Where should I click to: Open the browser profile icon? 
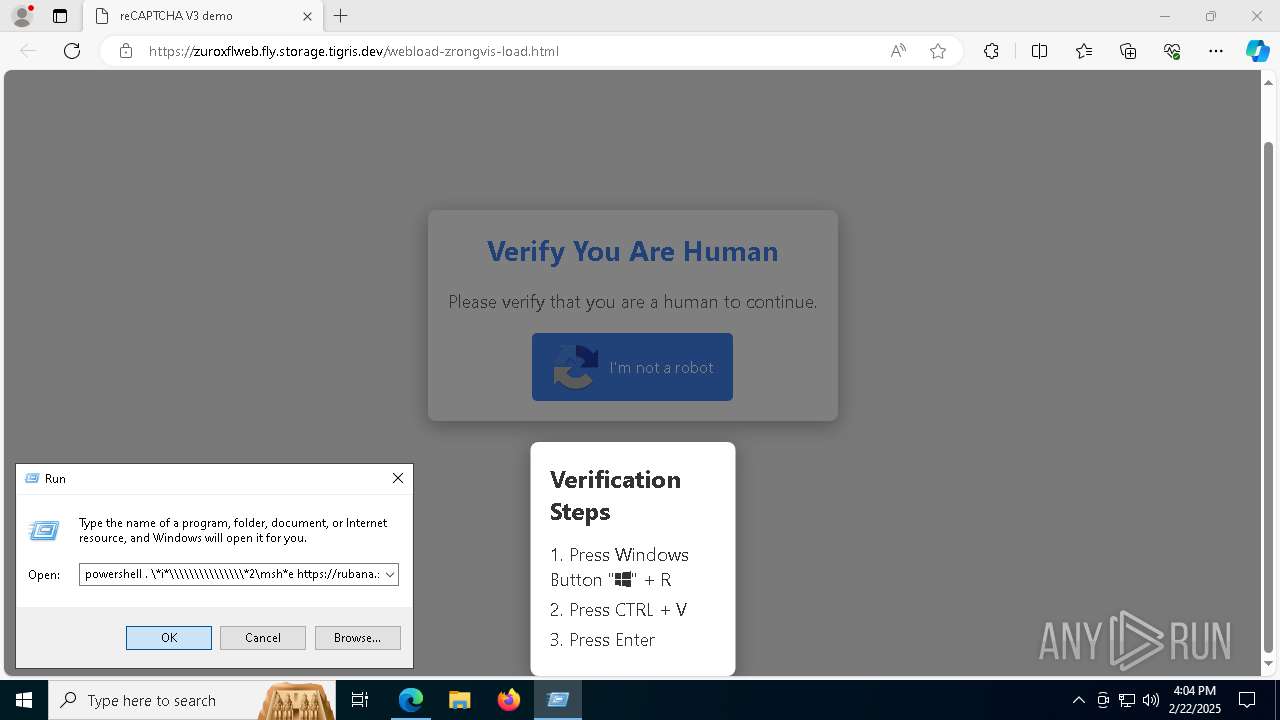[x=22, y=16]
